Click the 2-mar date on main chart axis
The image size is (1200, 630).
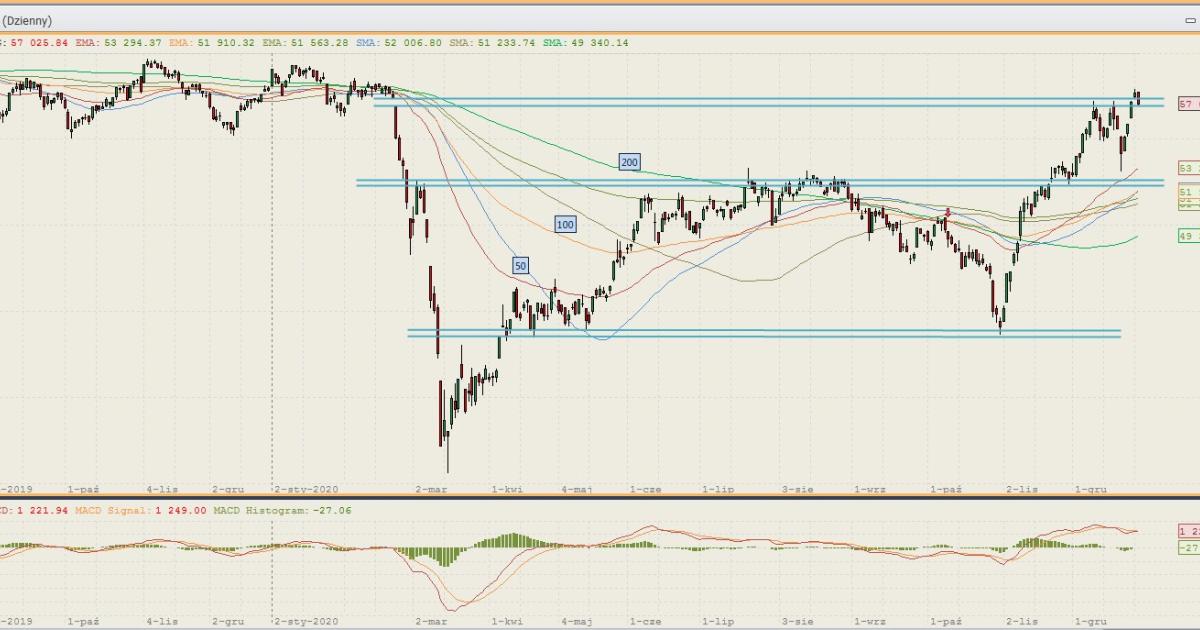[x=431, y=489]
